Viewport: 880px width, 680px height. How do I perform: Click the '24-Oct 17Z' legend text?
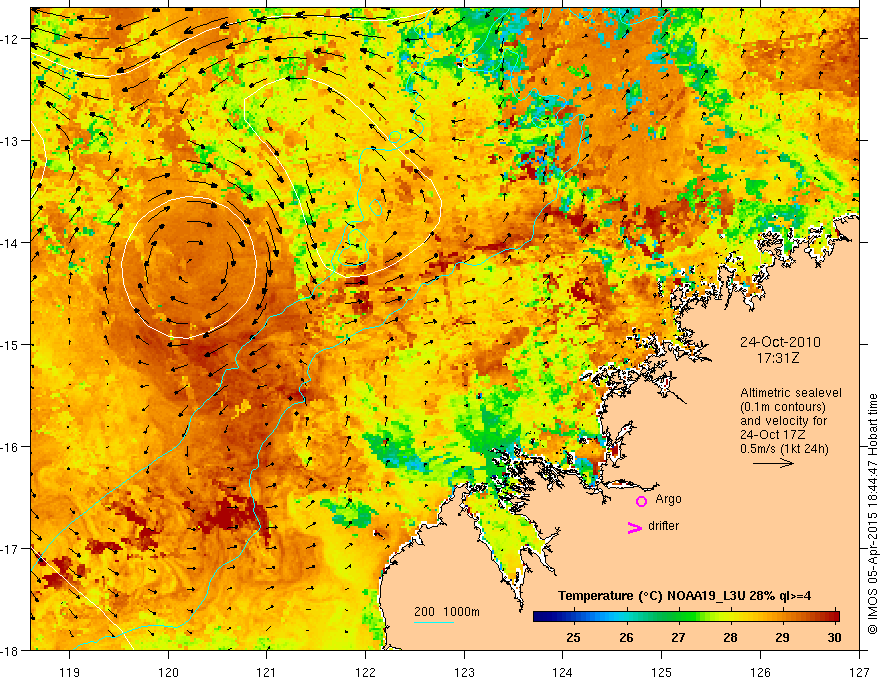pos(773,435)
